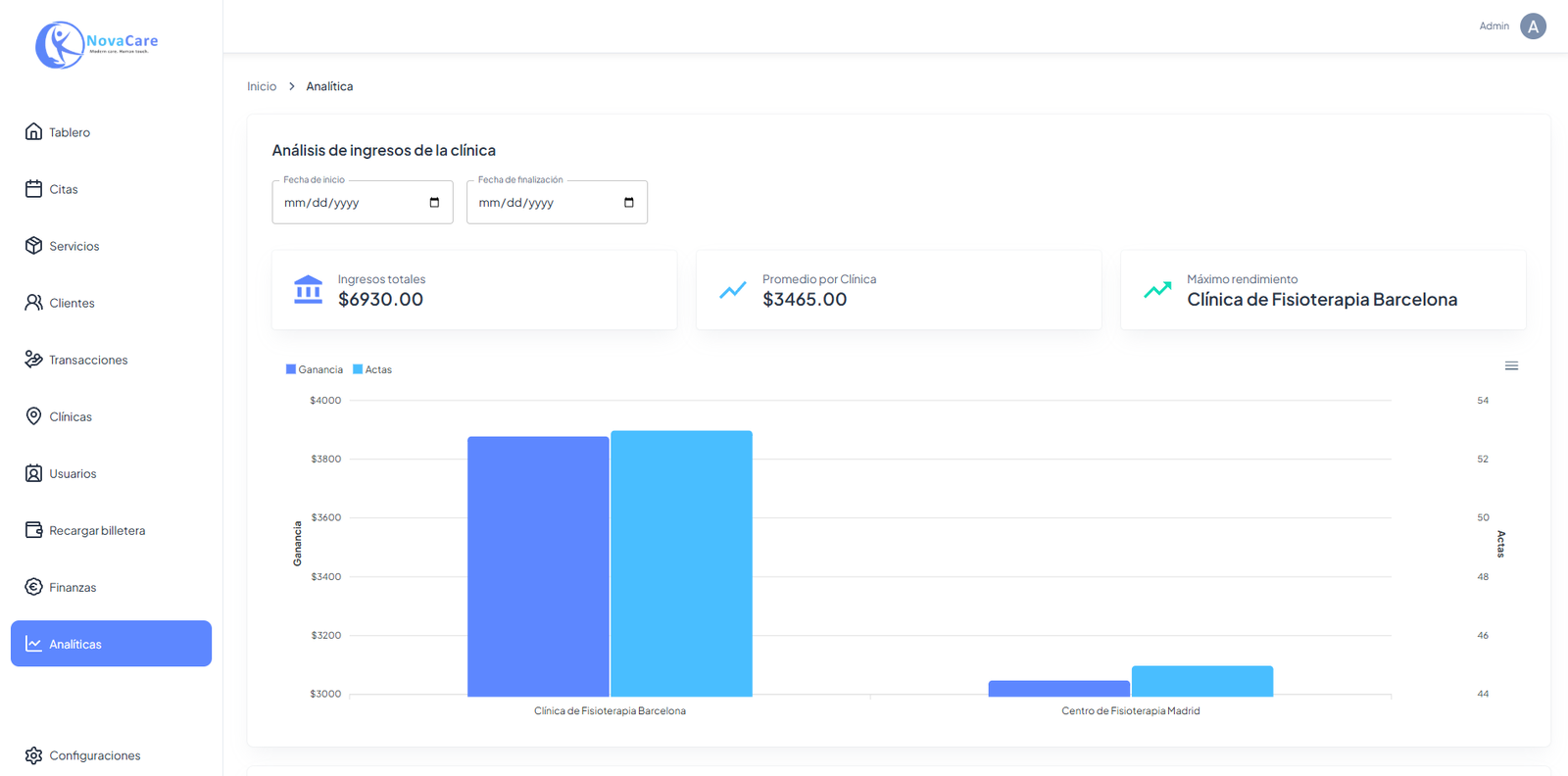Open the Finanzas sidebar item
Viewport: 1568px width, 776px height.
pyautogui.click(x=73, y=587)
